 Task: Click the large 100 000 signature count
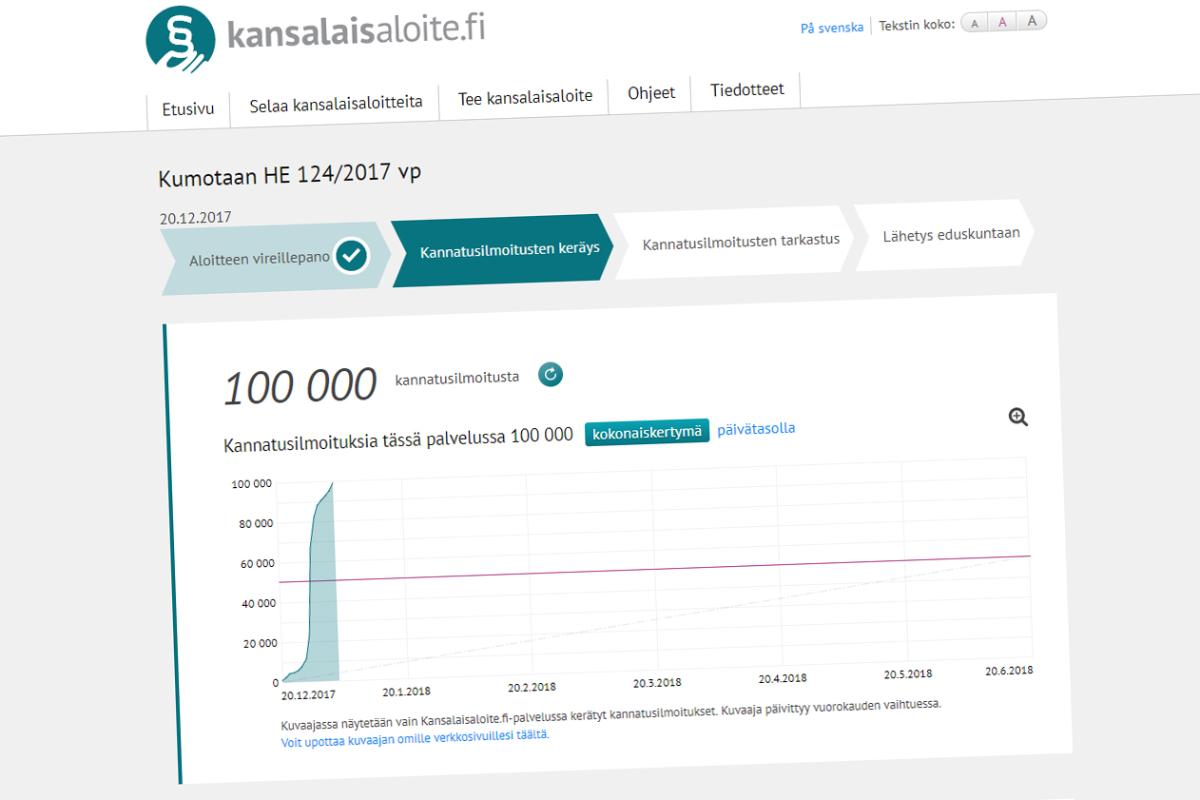pyautogui.click(x=300, y=386)
